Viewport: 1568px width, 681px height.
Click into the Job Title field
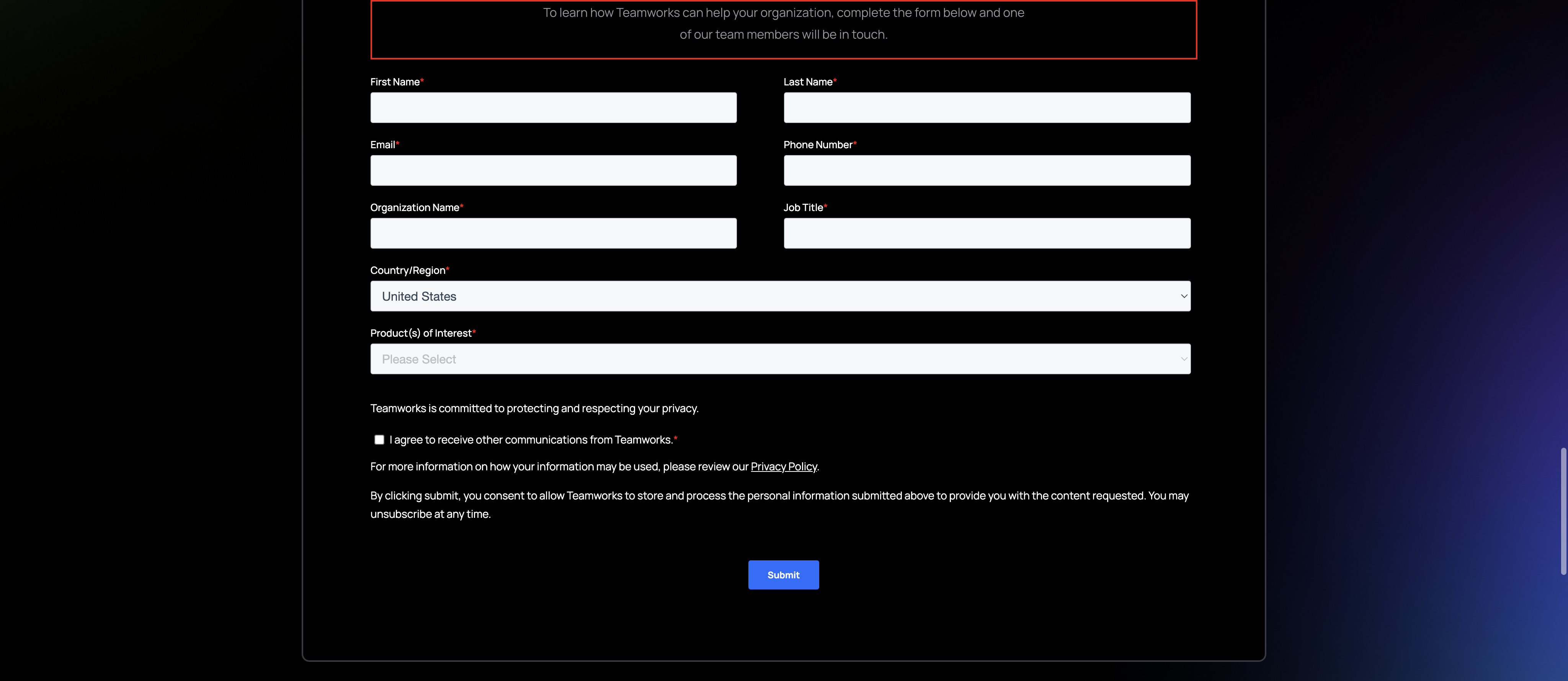(x=987, y=233)
